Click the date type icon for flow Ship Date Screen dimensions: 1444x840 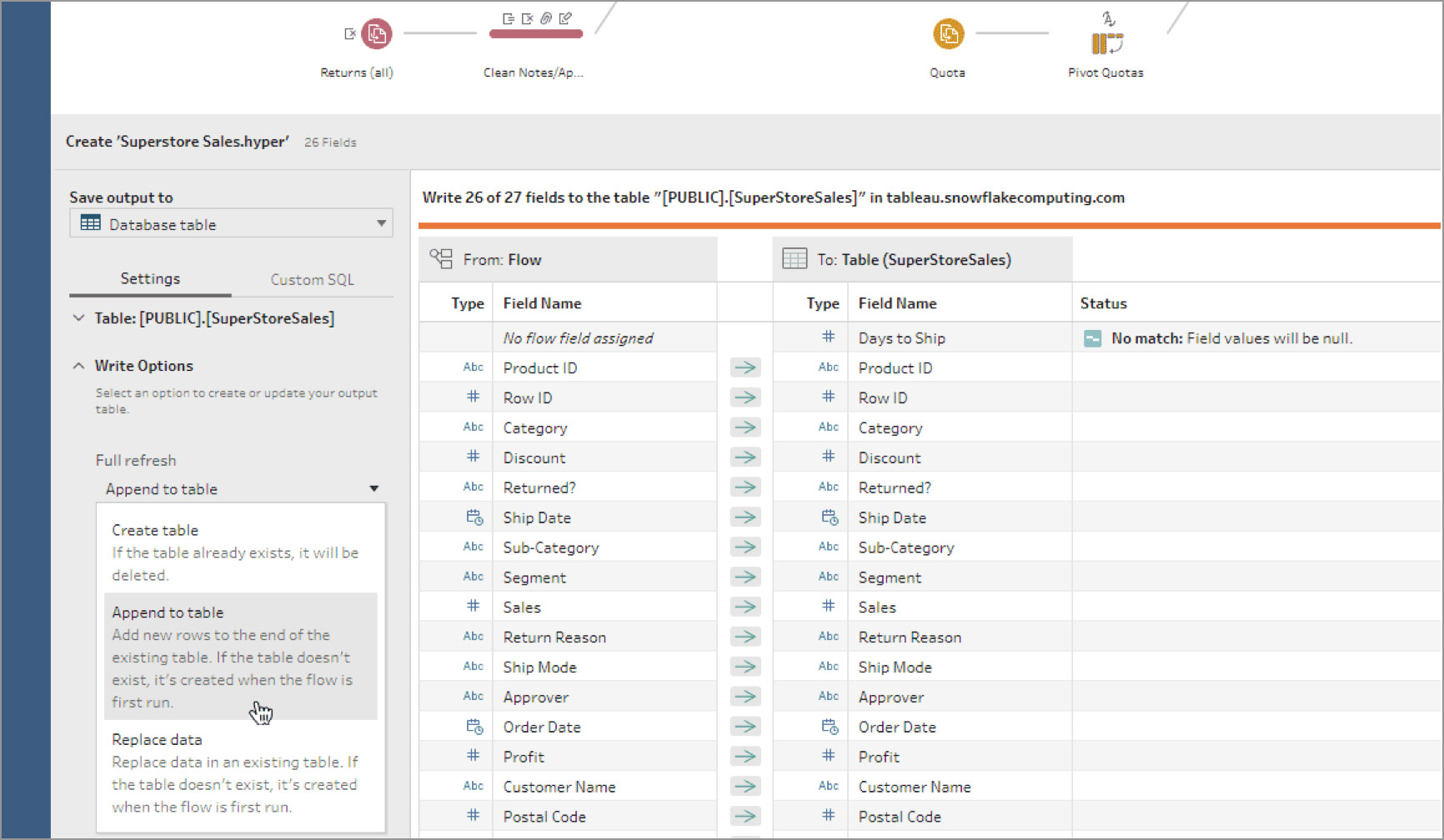[474, 517]
